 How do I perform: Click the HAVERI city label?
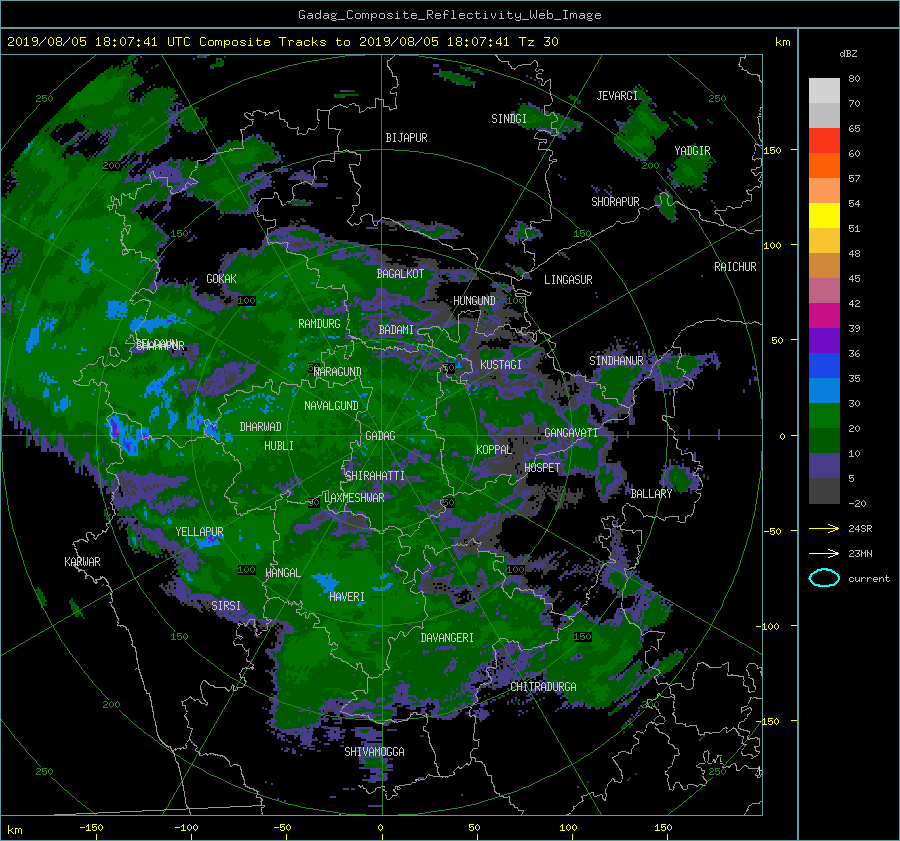[347, 597]
